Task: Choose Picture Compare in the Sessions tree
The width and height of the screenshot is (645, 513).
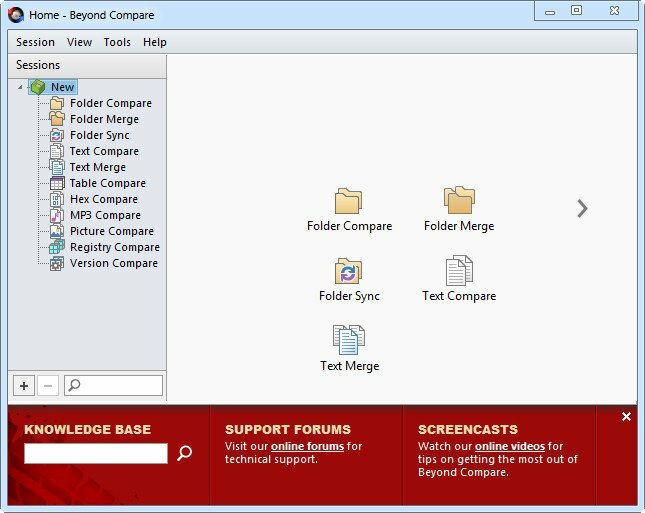Action: [x=111, y=231]
